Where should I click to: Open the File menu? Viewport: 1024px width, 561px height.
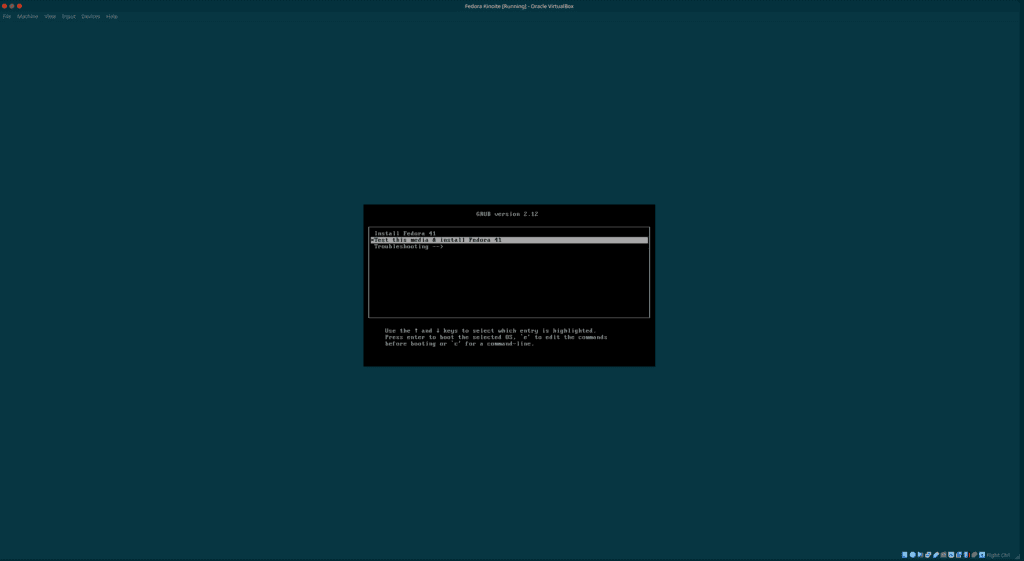[x=7, y=17]
